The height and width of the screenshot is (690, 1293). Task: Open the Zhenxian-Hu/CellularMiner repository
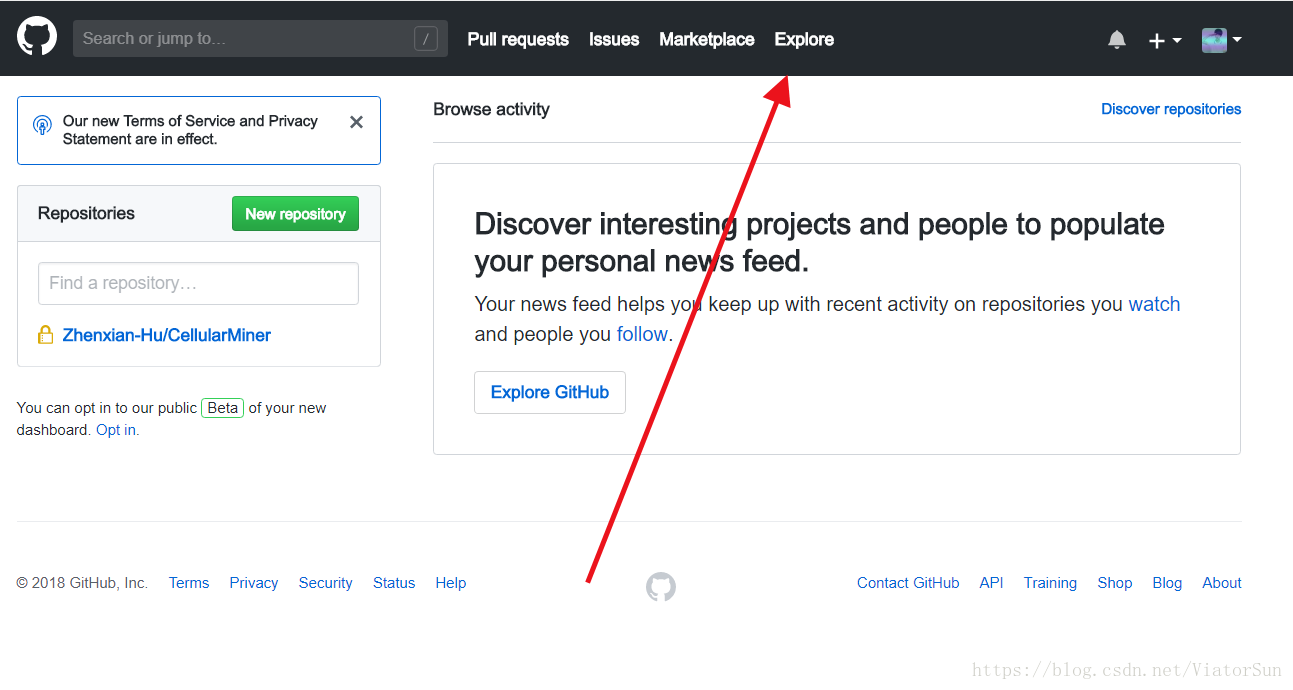(167, 336)
